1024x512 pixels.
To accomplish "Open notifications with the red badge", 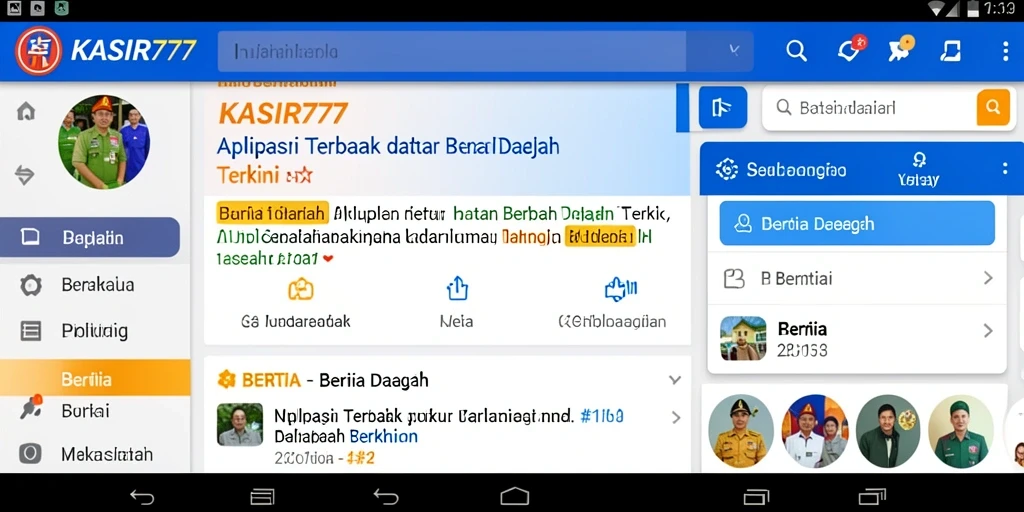I will 850,50.
